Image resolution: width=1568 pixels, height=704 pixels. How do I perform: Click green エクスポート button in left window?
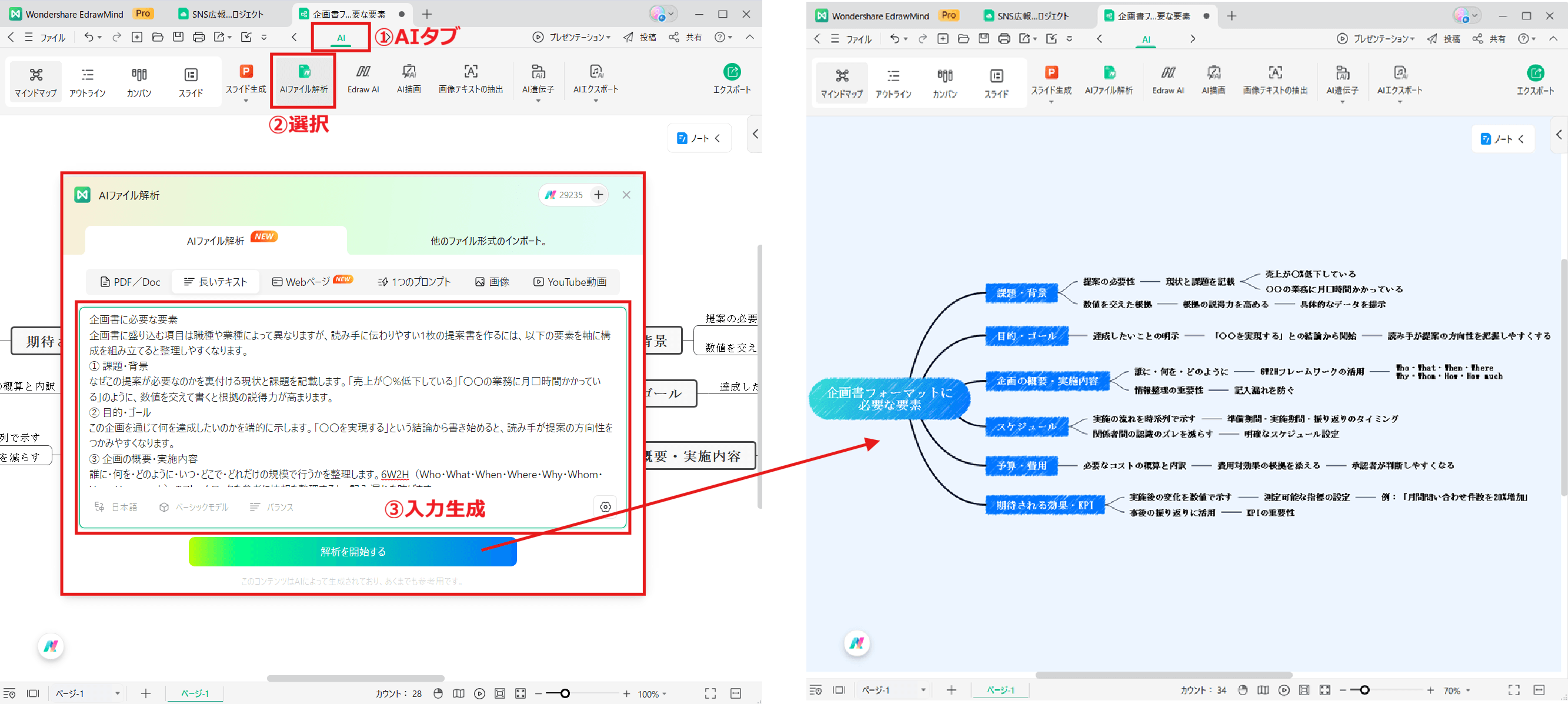(732, 80)
